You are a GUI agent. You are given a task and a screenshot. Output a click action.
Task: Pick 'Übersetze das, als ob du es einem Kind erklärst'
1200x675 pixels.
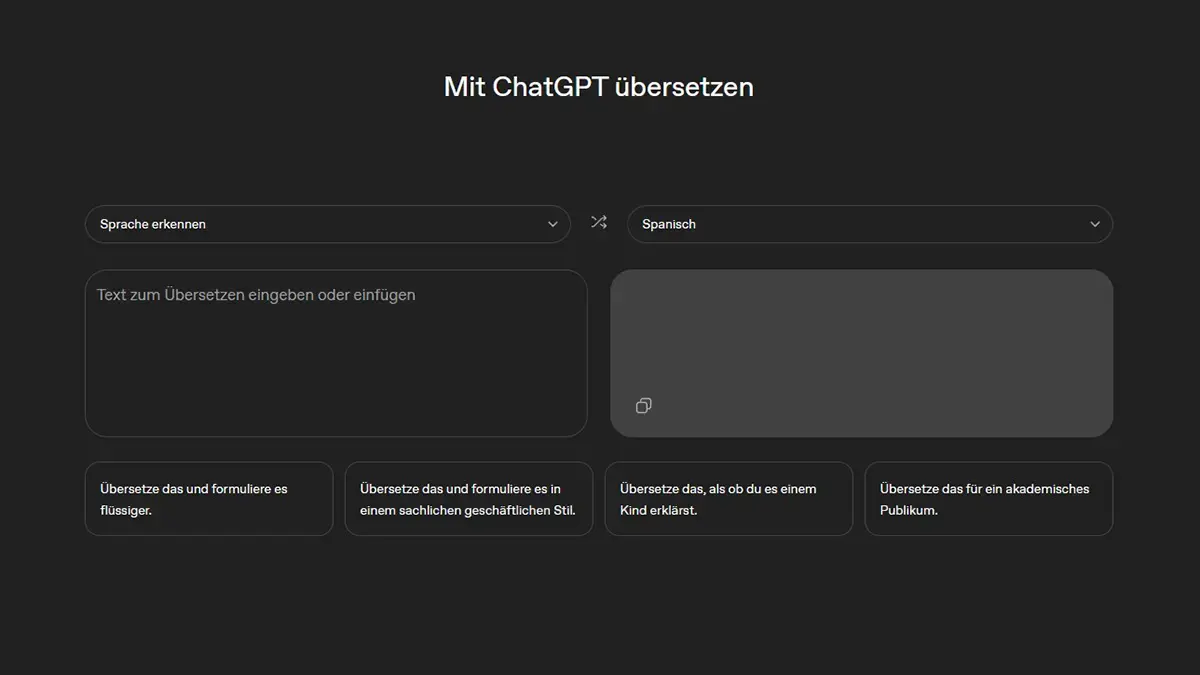coord(728,499)
